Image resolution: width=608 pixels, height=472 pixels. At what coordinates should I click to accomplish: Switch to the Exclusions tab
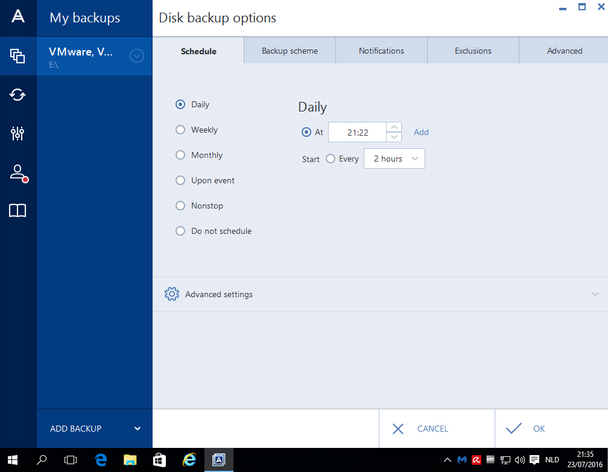[473, 51]
